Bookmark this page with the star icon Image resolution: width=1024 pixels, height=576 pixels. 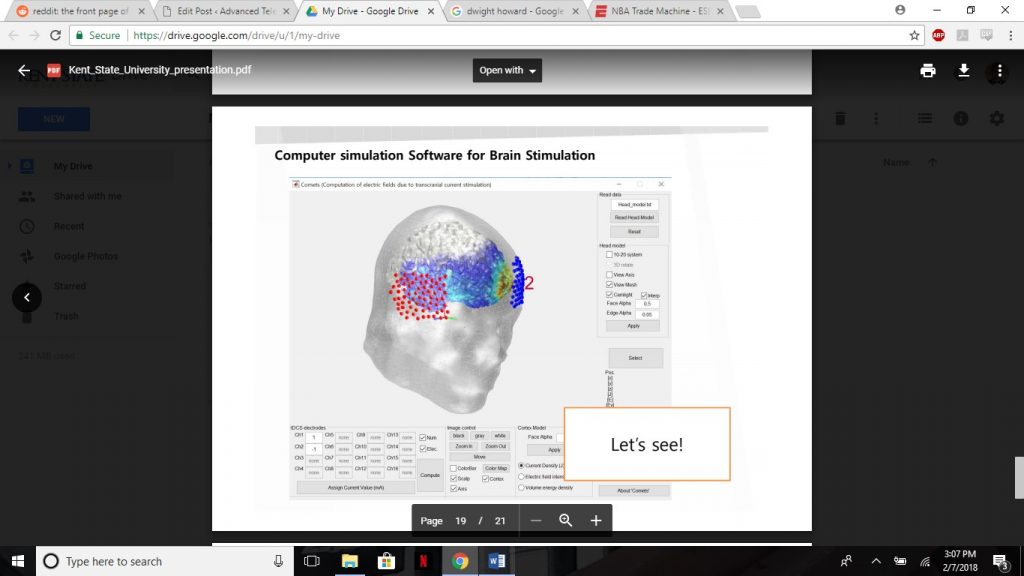coord(914,35)
